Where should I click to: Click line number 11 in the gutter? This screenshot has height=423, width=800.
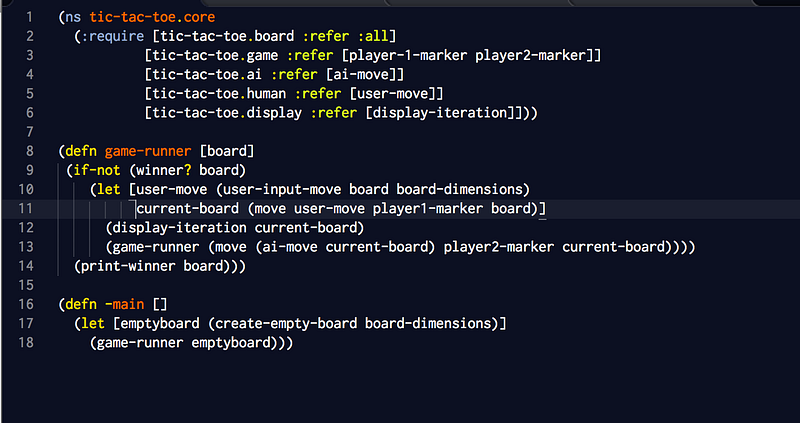pyautogui.click(x=26, y=208)
